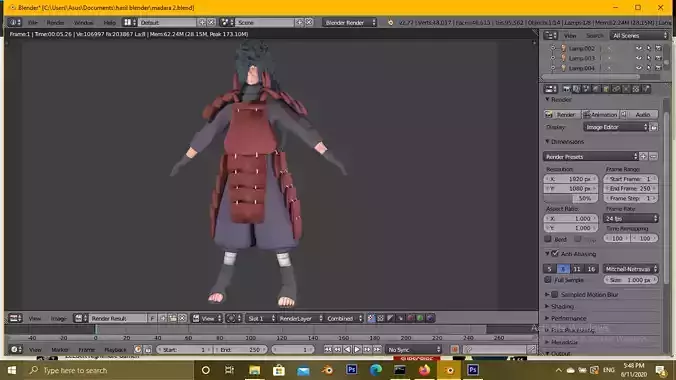Viewport: 676px width, 380px height.
Task: Add a new render preset with plus icon
Action: click(643, 157)
